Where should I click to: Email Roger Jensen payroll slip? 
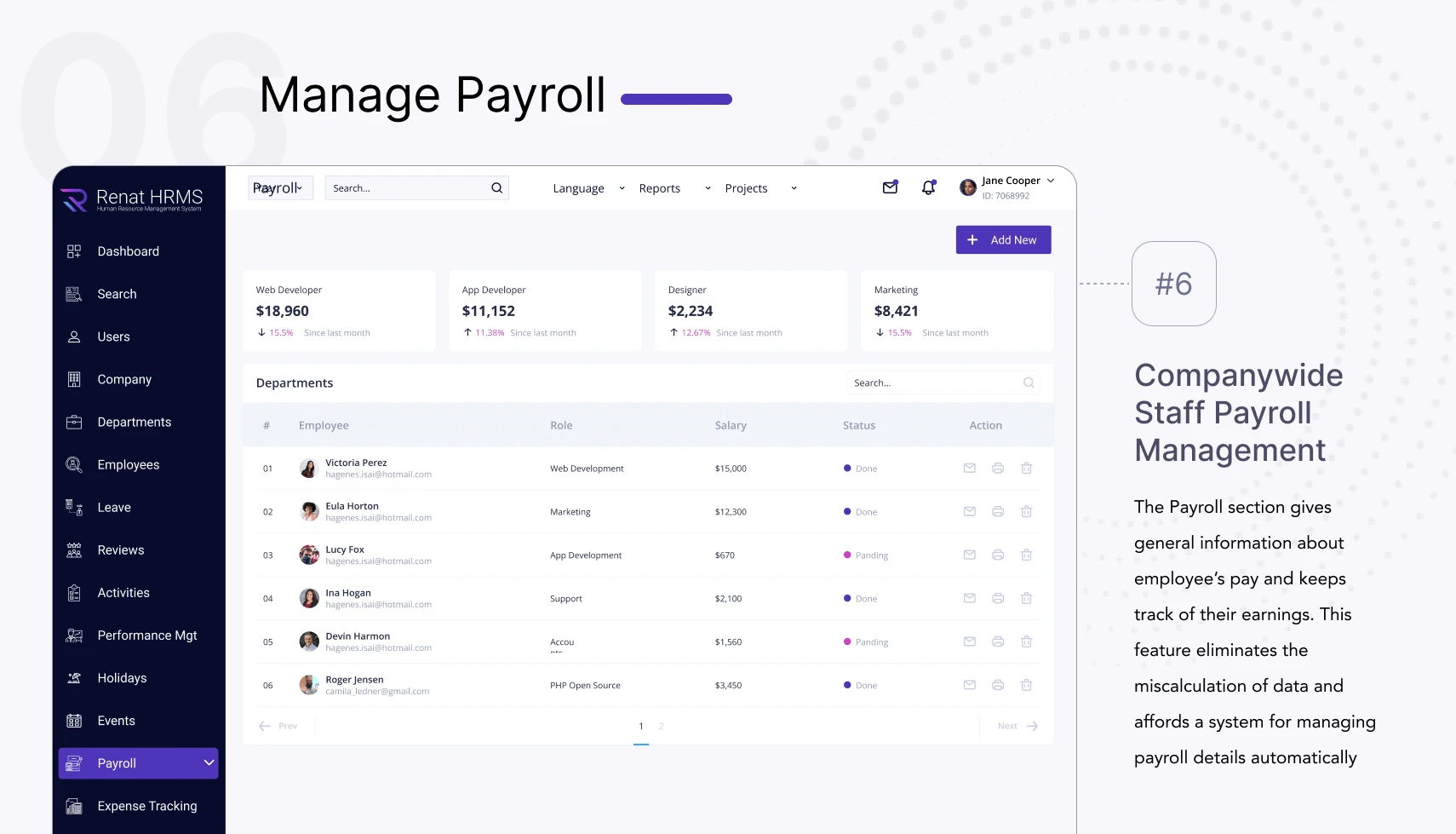(x=969, y=685)
